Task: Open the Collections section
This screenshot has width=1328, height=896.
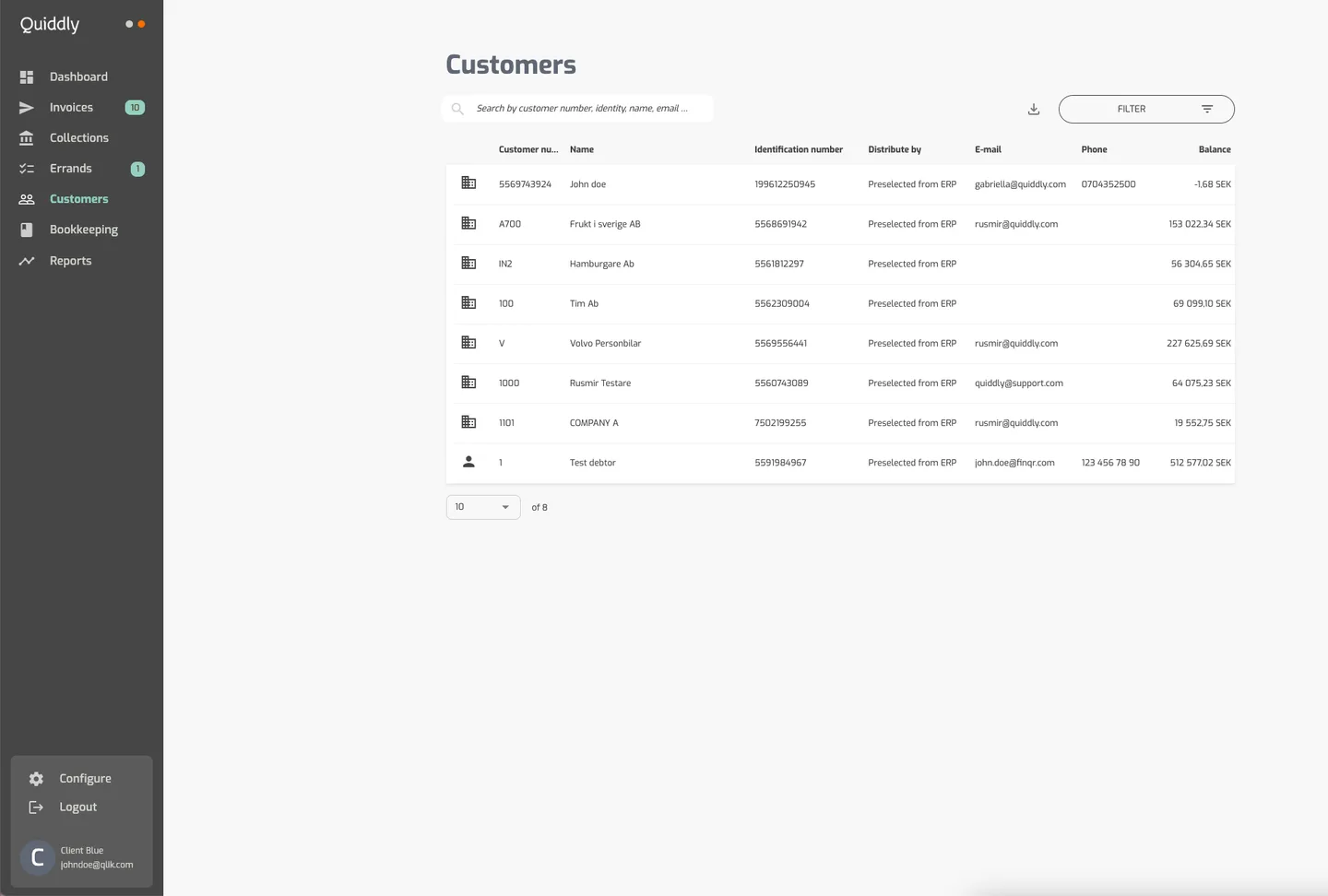Action: pyautogui.click(x=79, y=138)
